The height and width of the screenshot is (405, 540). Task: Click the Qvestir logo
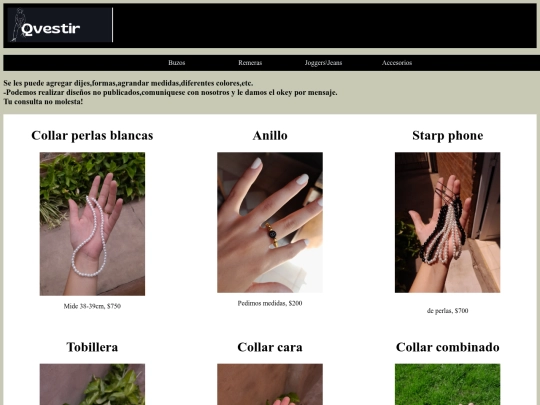[60, 25]
